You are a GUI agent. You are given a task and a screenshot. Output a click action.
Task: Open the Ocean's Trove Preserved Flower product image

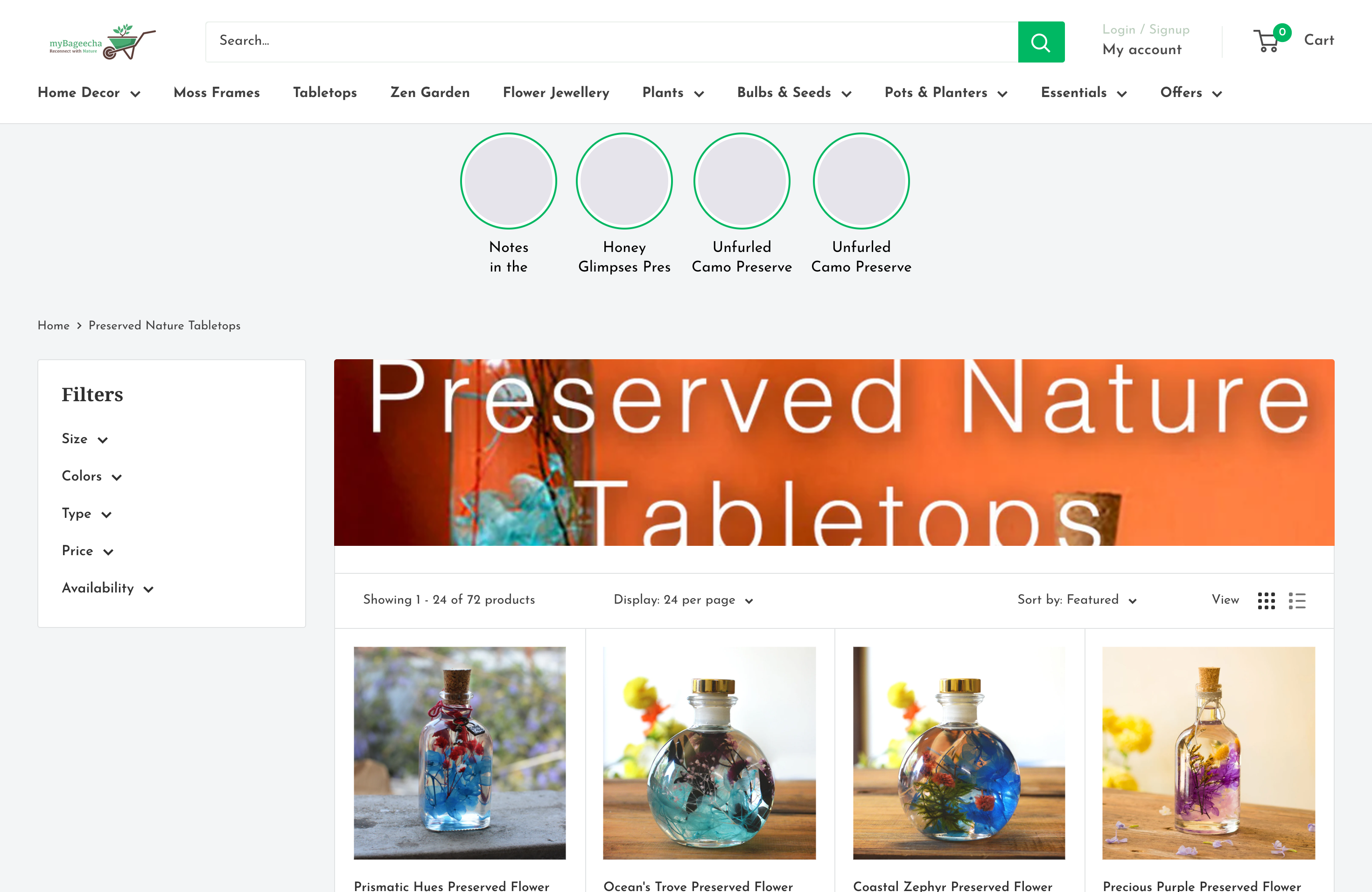[x=709, y=752]
